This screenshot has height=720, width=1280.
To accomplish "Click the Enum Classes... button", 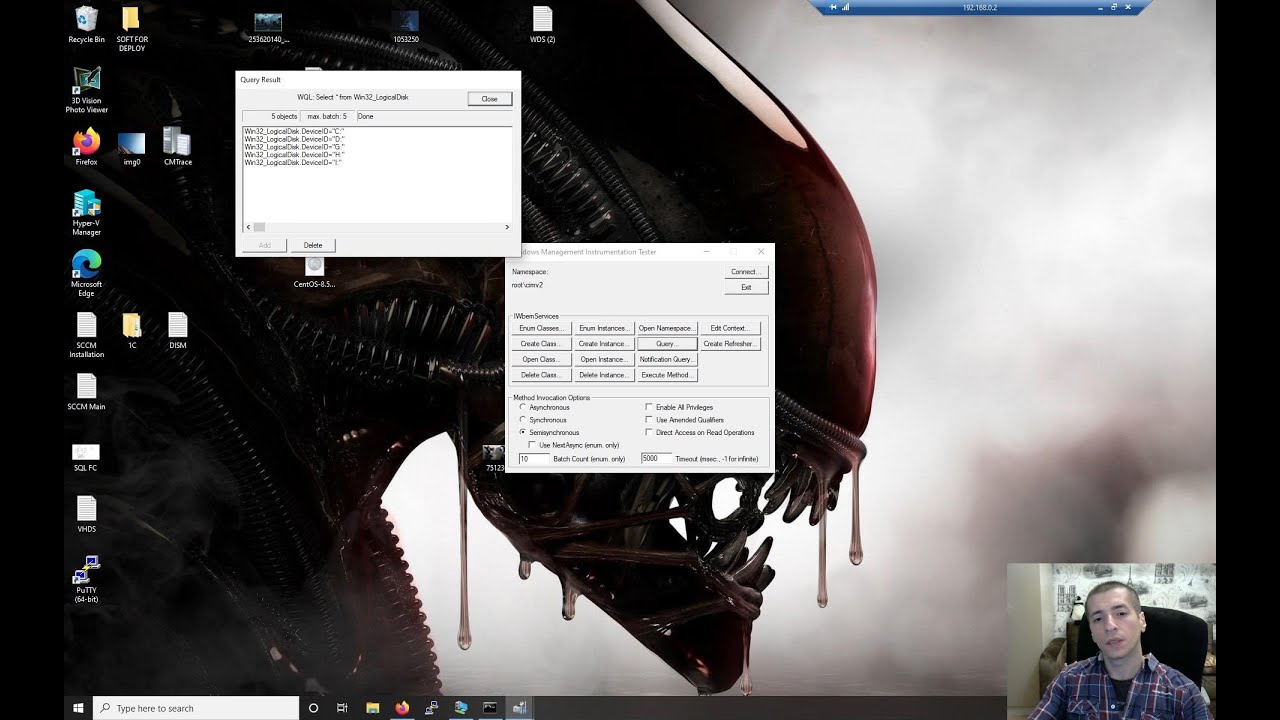I will [541, 328].
